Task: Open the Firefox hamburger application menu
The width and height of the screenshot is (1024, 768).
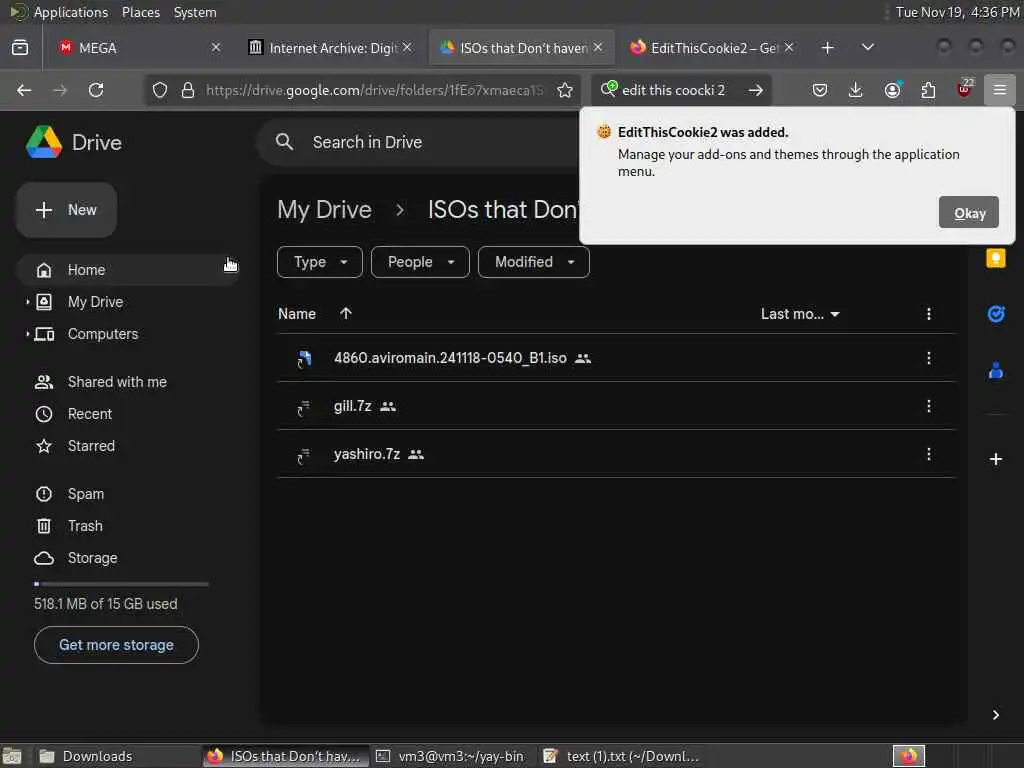Action: [999, 90]
